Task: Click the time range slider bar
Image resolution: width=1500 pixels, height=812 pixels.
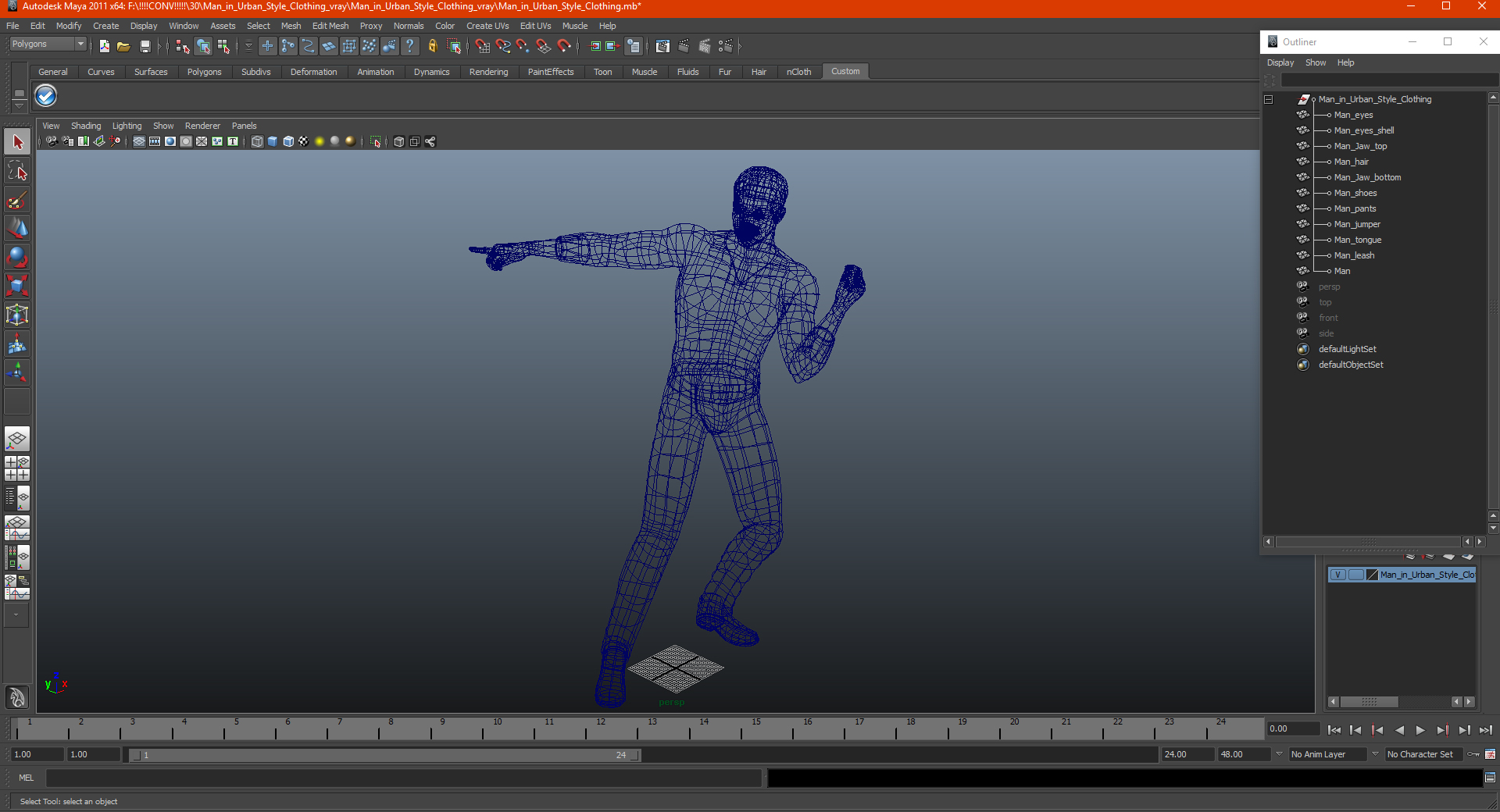Action: (x=385, y=755)
